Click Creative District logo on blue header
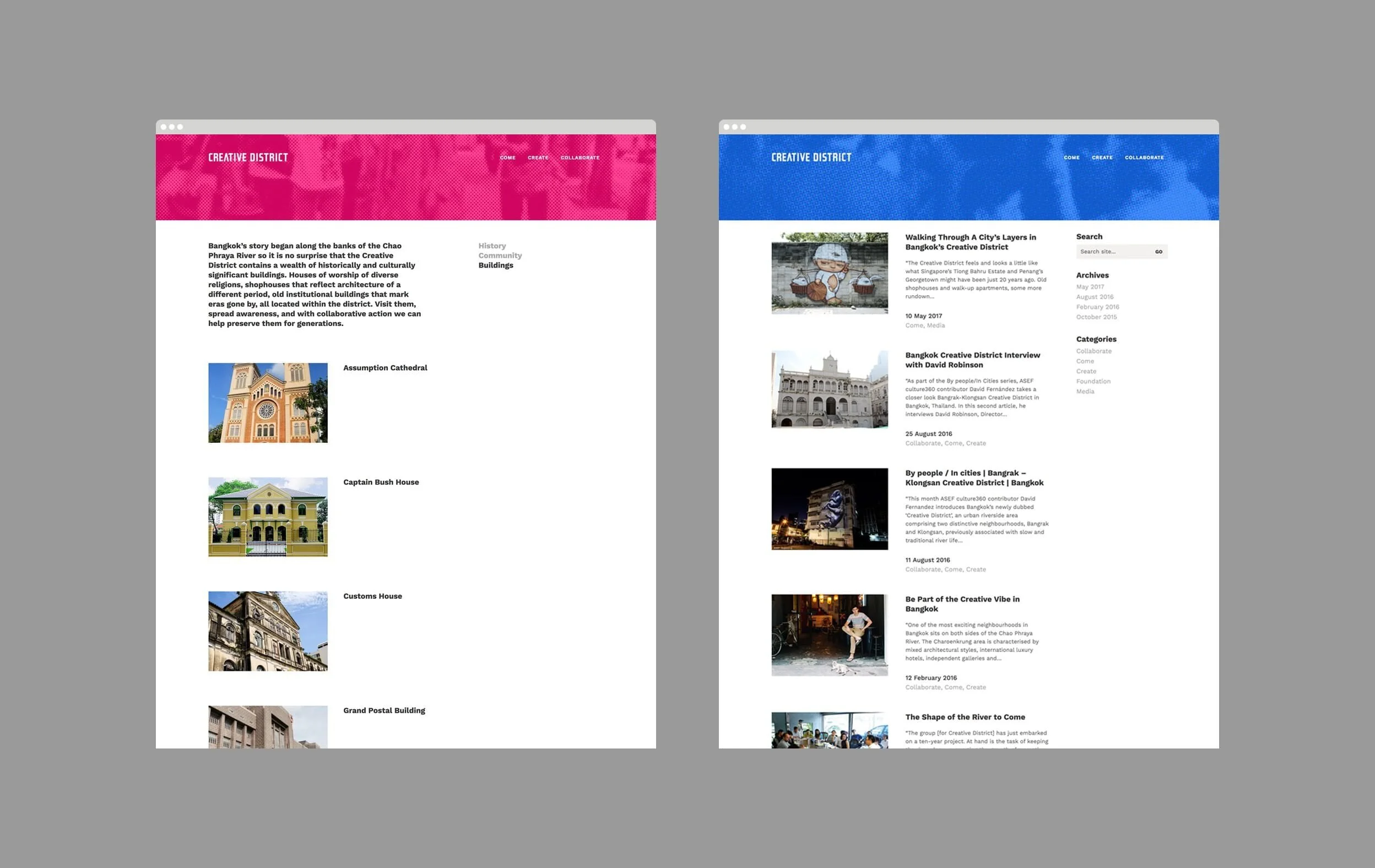The width and height of the screenshot is (1375, 868). [811, 157]
